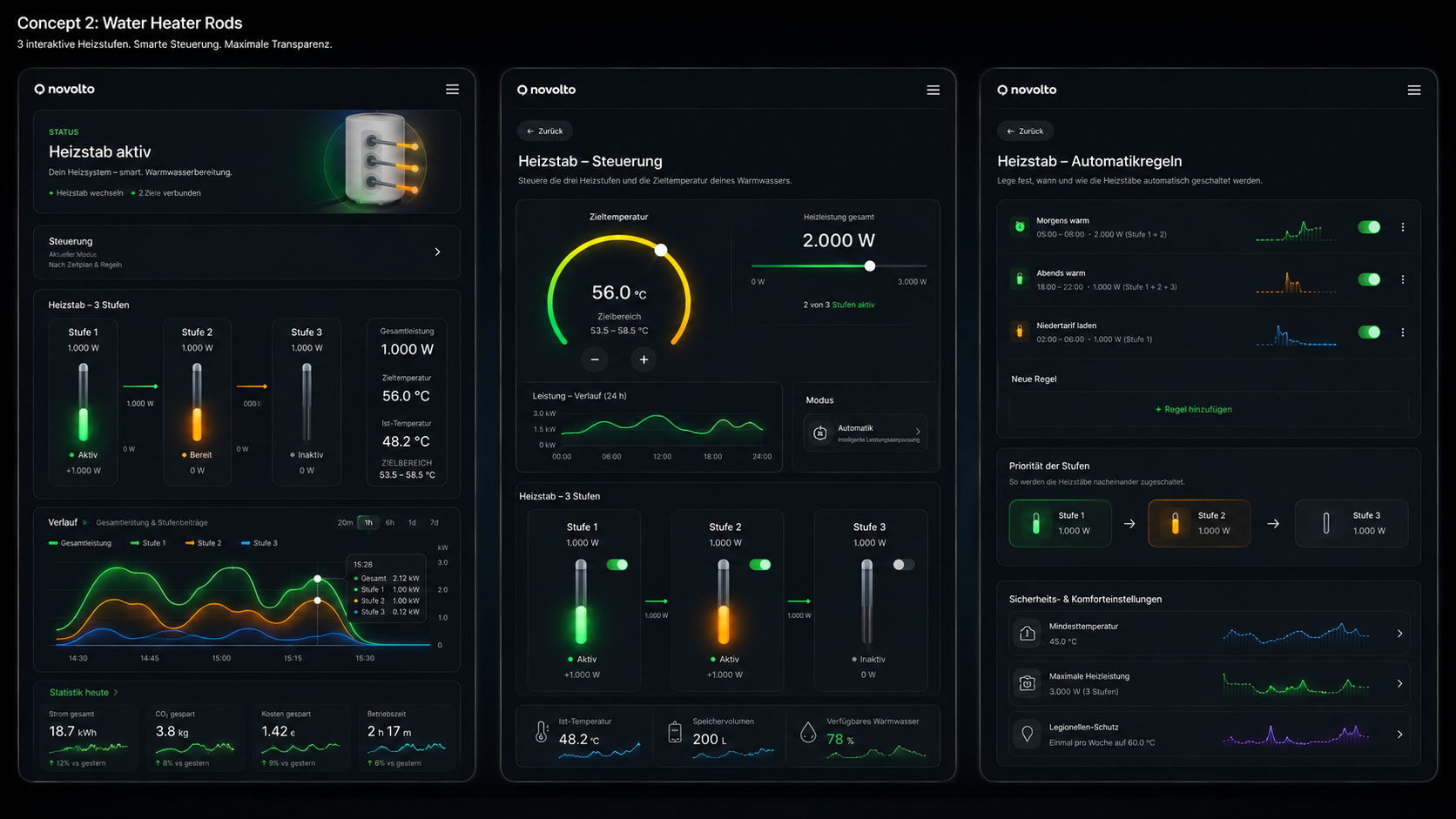This screenshot has width=1456, height=819.
Task: Click the Automatik mode clock icon
Action: point(819,433)
